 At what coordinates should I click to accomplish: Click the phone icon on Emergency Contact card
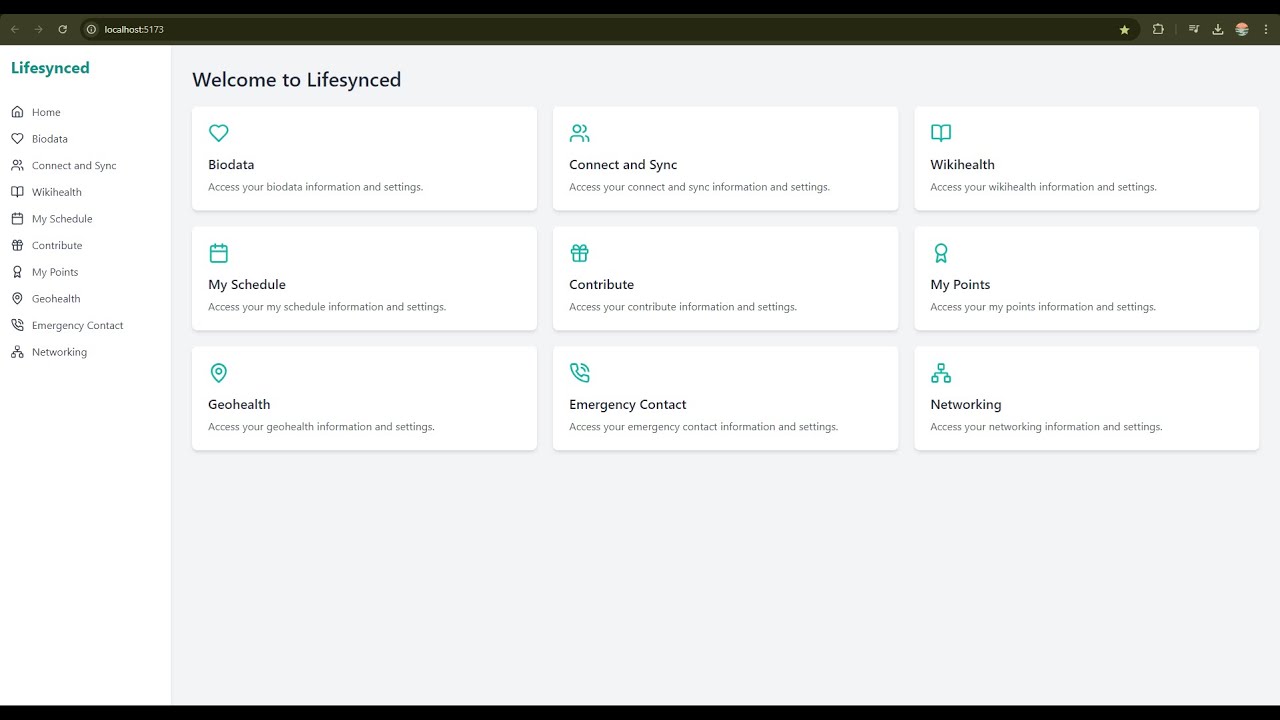[579, 373]
